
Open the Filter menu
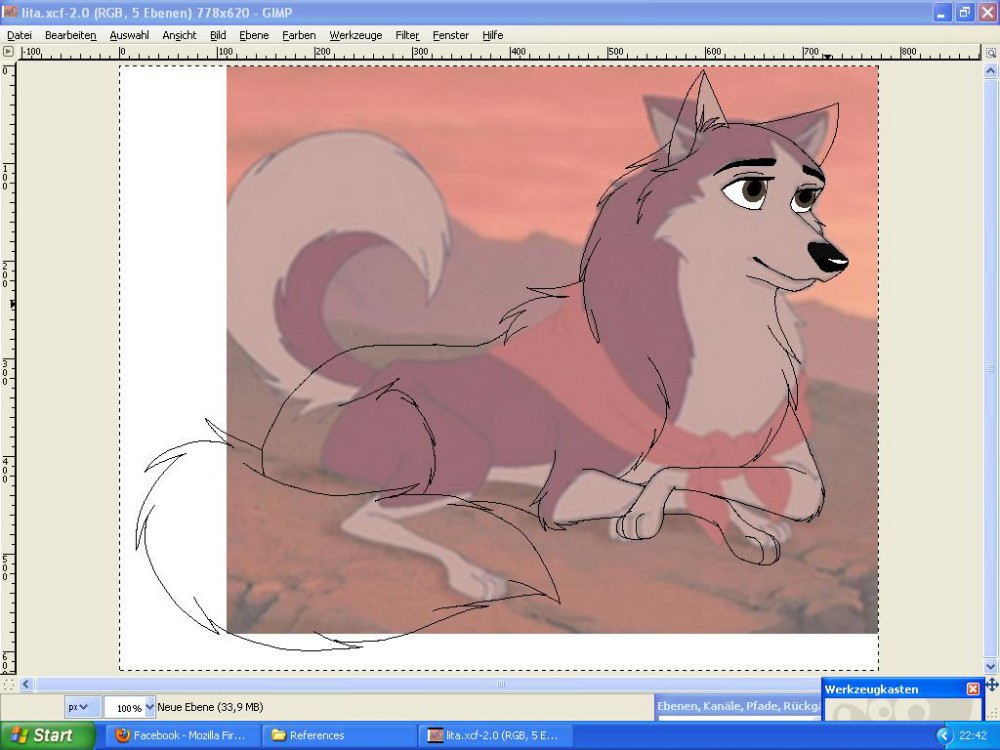click(x=407, y=35)
